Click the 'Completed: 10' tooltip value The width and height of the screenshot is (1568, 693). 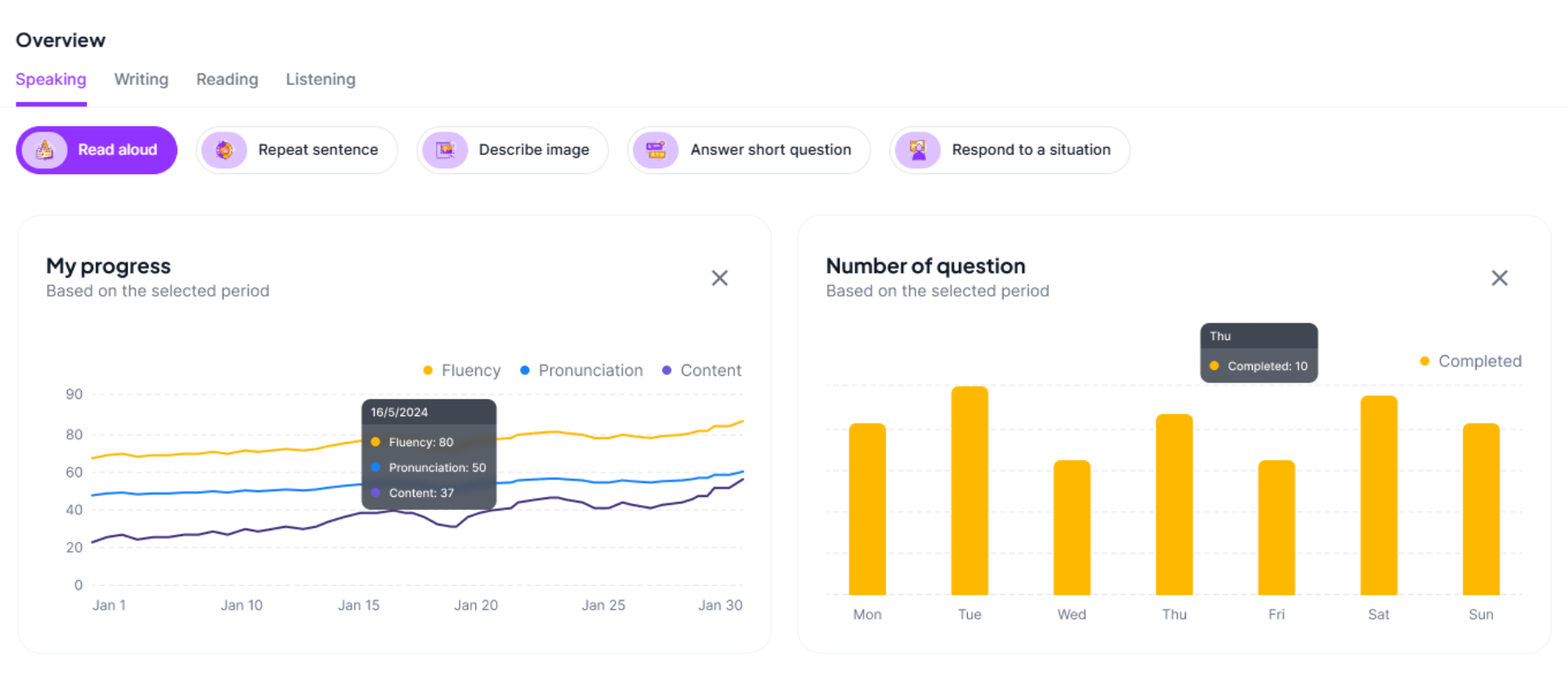pyautogui.click(x=1267, y=366)
